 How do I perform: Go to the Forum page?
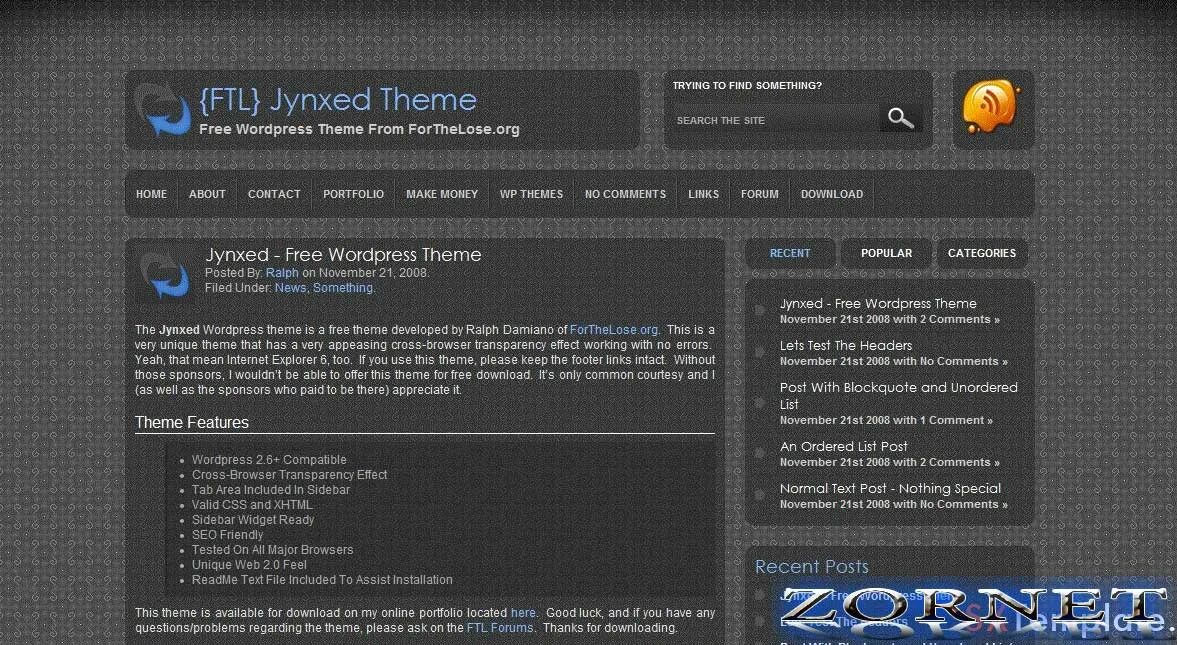tap(760, 194)
